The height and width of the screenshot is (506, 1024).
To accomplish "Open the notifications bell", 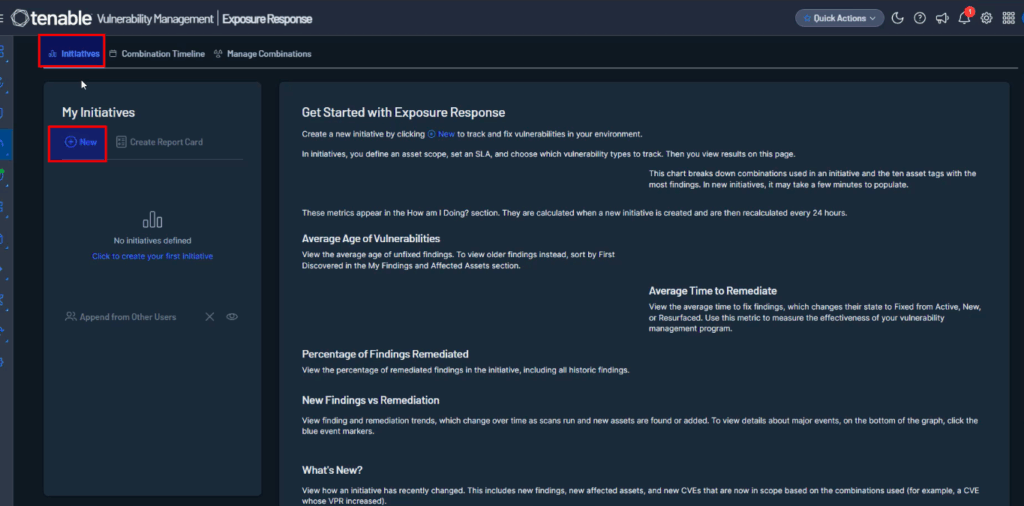I will pyautogui.click(x=964, y=18).
